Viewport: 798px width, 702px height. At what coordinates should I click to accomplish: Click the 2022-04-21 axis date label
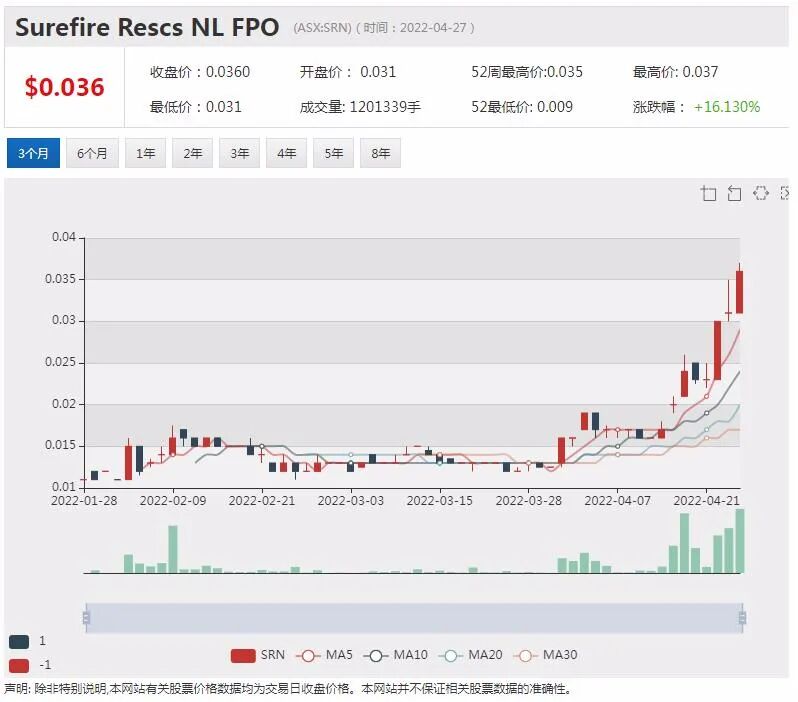706,501
